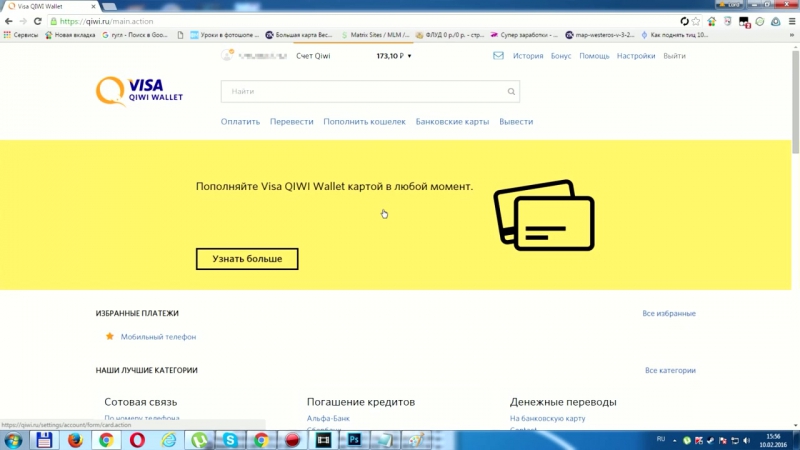Open the Вывести menu item

[516, 121]
